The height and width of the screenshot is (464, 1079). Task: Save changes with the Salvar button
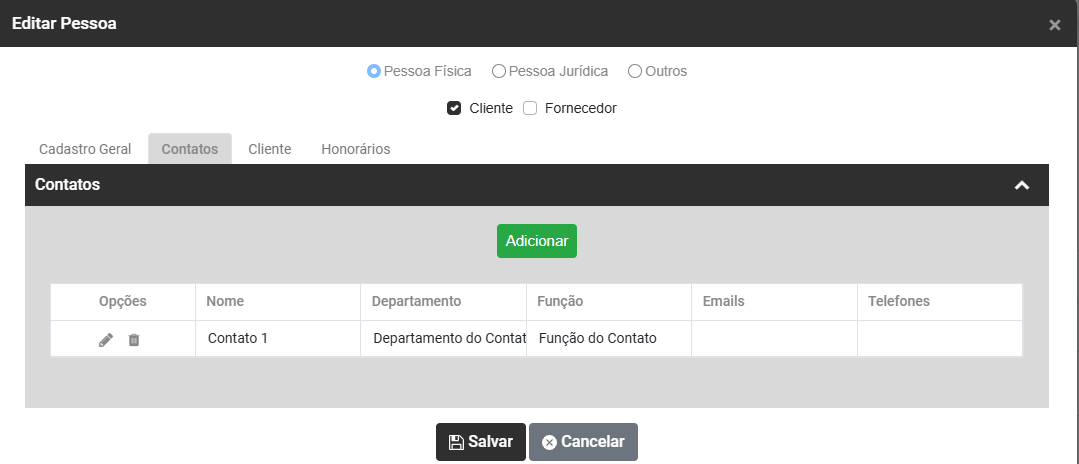click(481, 442)
